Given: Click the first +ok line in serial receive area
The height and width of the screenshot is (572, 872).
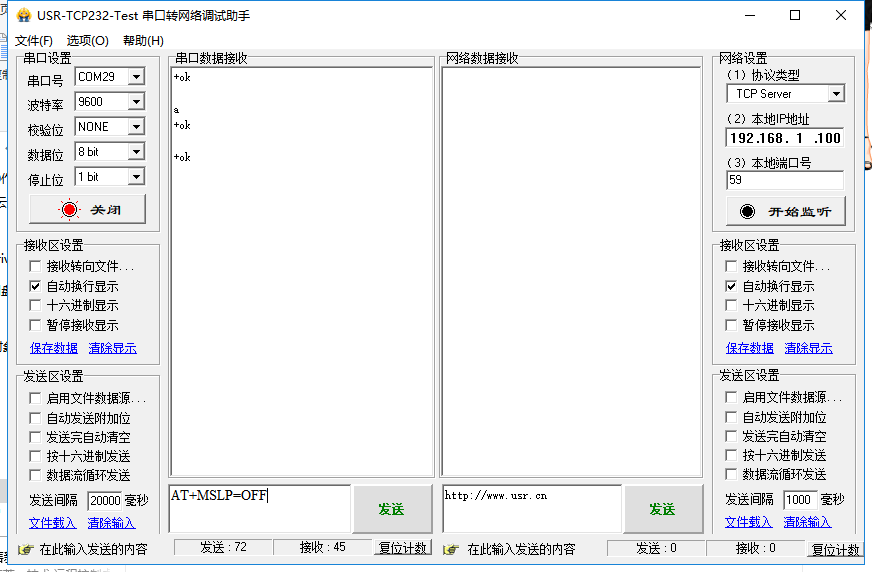Looking at the screenshot, I should 182,77.
